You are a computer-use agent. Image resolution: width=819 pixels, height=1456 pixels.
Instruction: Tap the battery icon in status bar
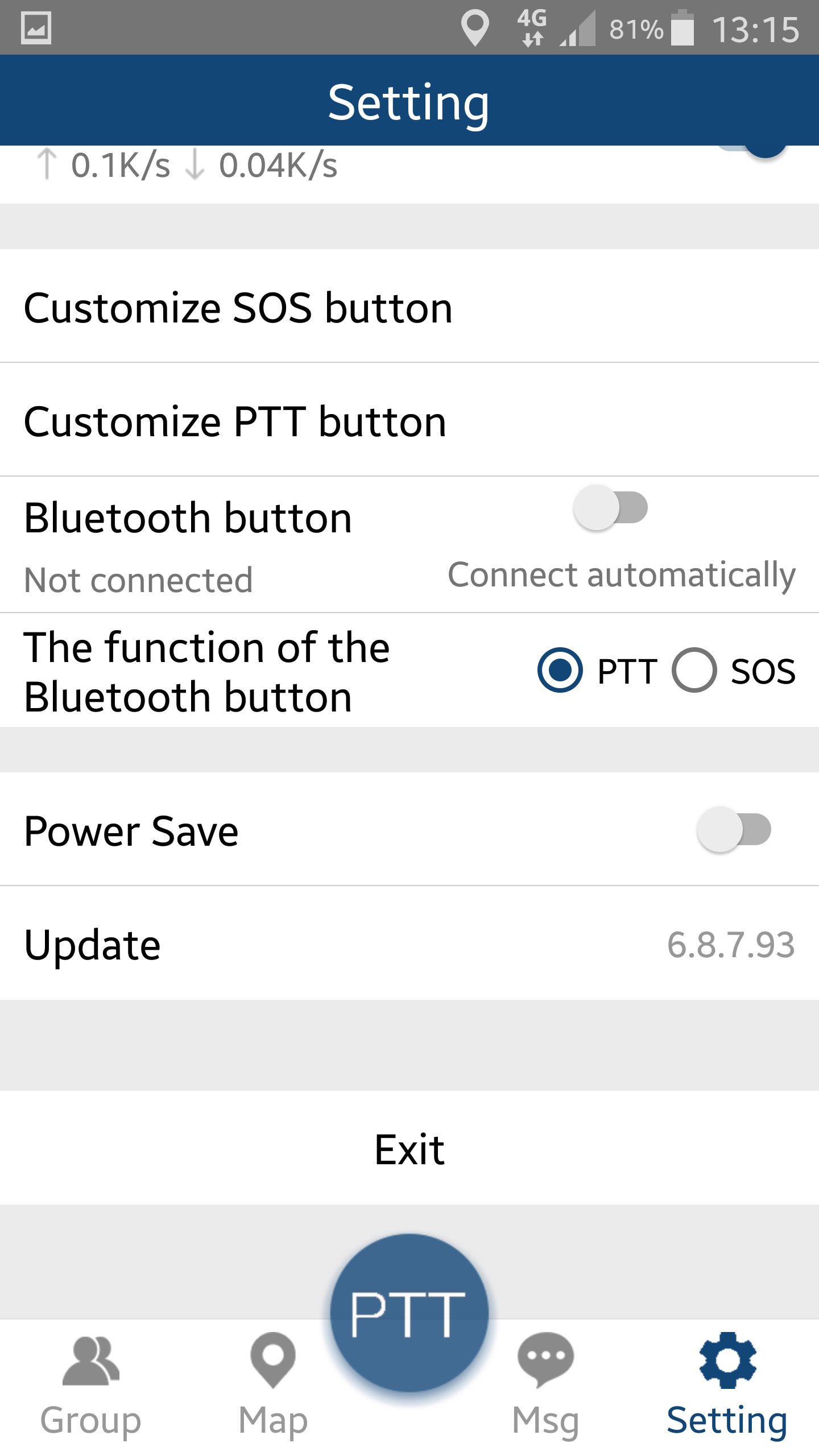(682, 28)
